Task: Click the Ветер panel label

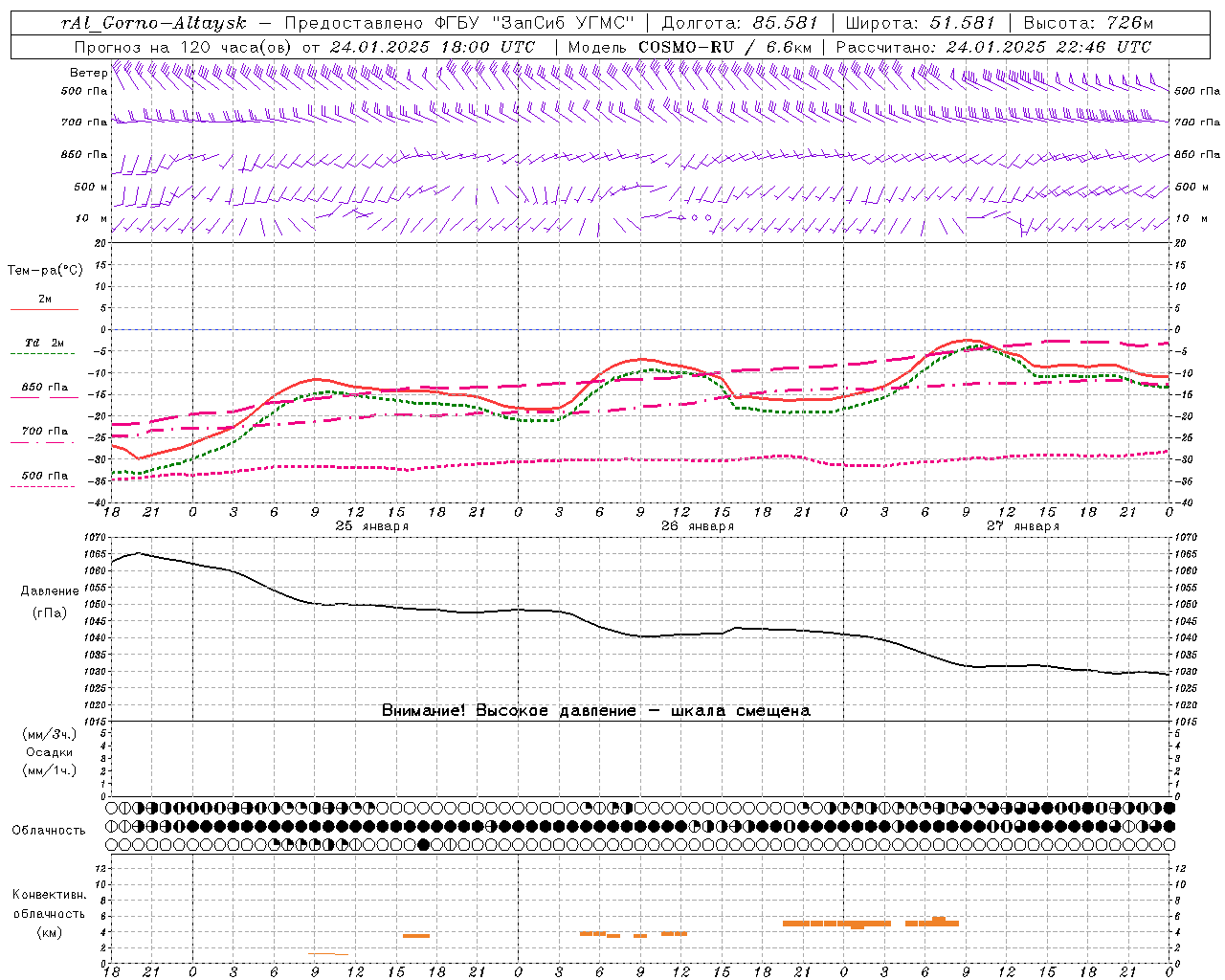Action: [x=88, y=73]
